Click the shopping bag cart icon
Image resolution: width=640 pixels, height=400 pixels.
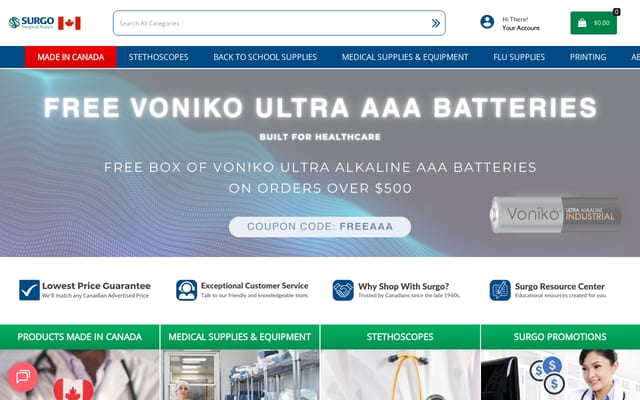coord(582,23)
